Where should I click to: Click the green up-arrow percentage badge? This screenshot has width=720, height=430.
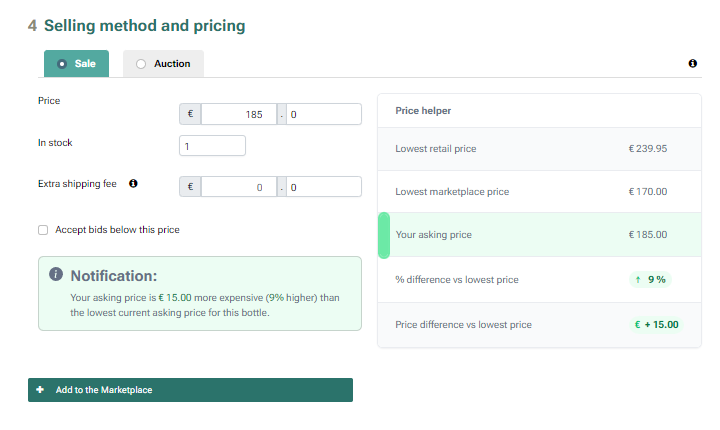tap(649, 280)
